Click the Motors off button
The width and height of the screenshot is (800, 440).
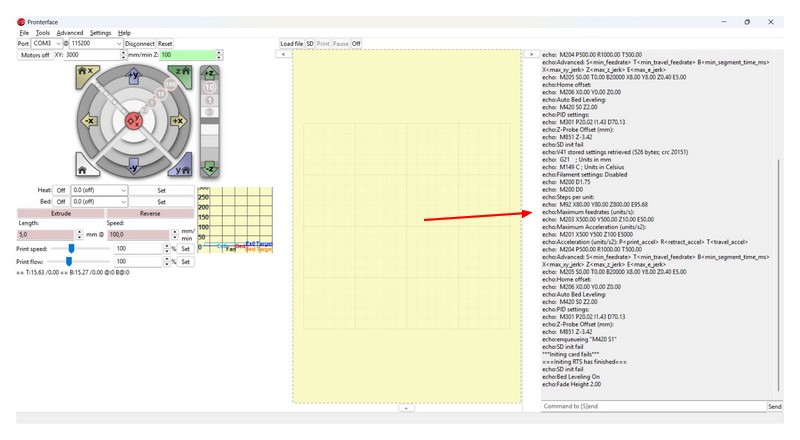coord(34,56)
